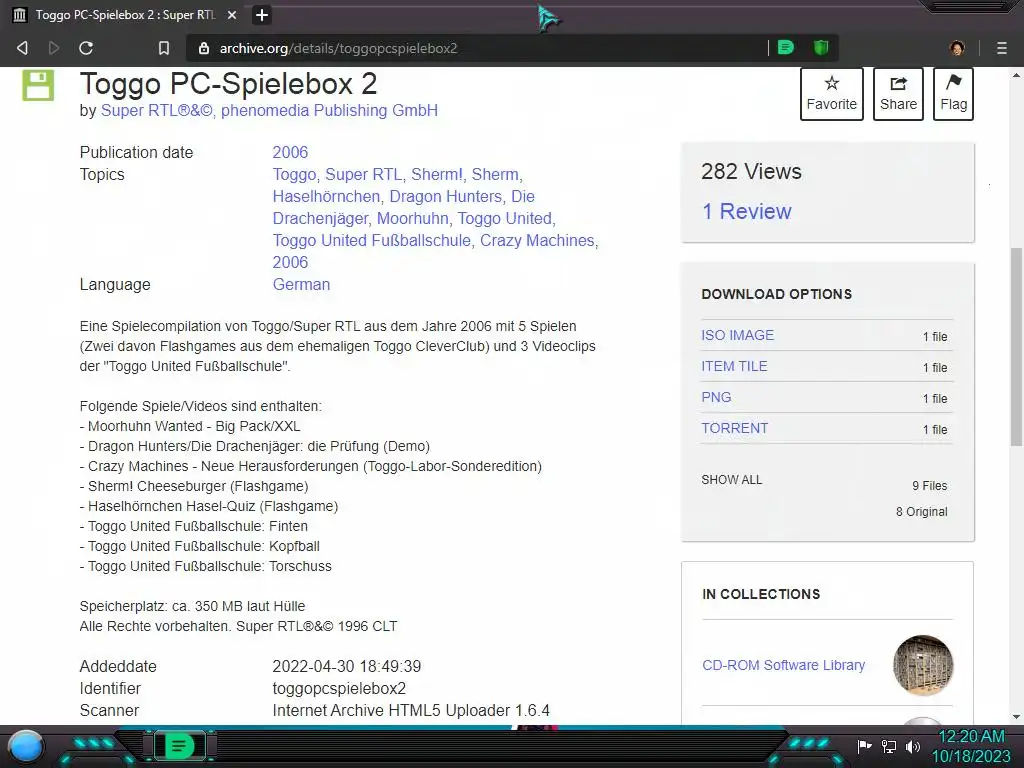Open the Moorhuhn topic link

[x=413, y=218]
